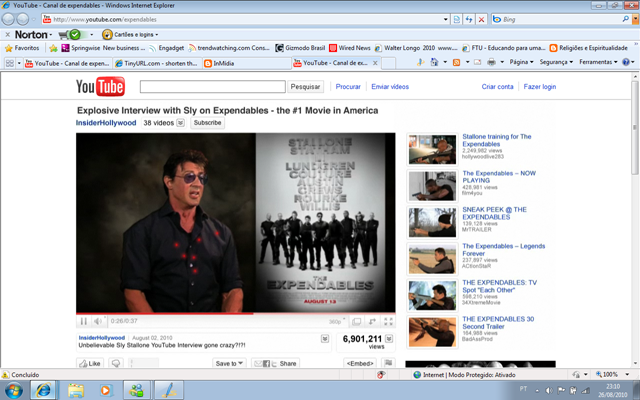The width and height of the screenshot is (640, 400).
Task: Open the InsiderHollywood channel link under title
Action: pos(106,122)
